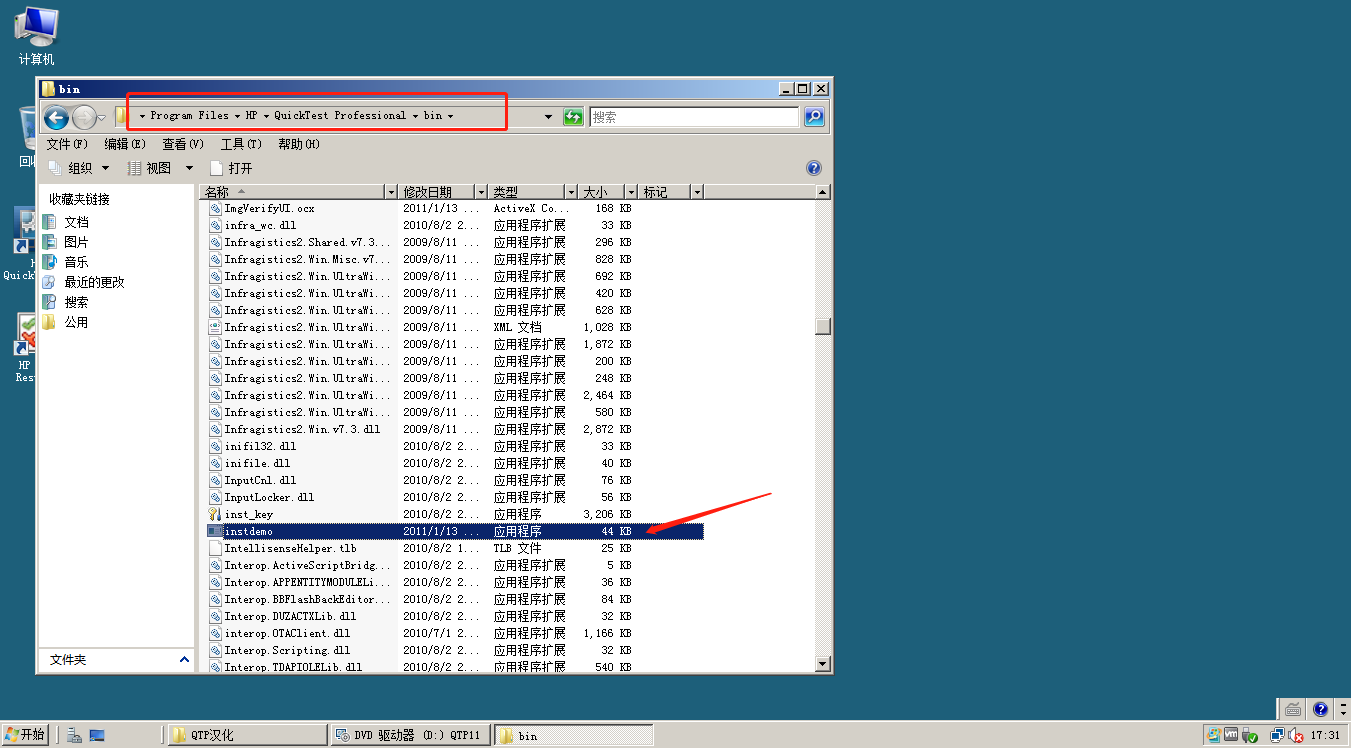The width and height of the screenshot is (1351, 748).
Task: Open the 编辑(E) menu
Action: coord(125,144)
